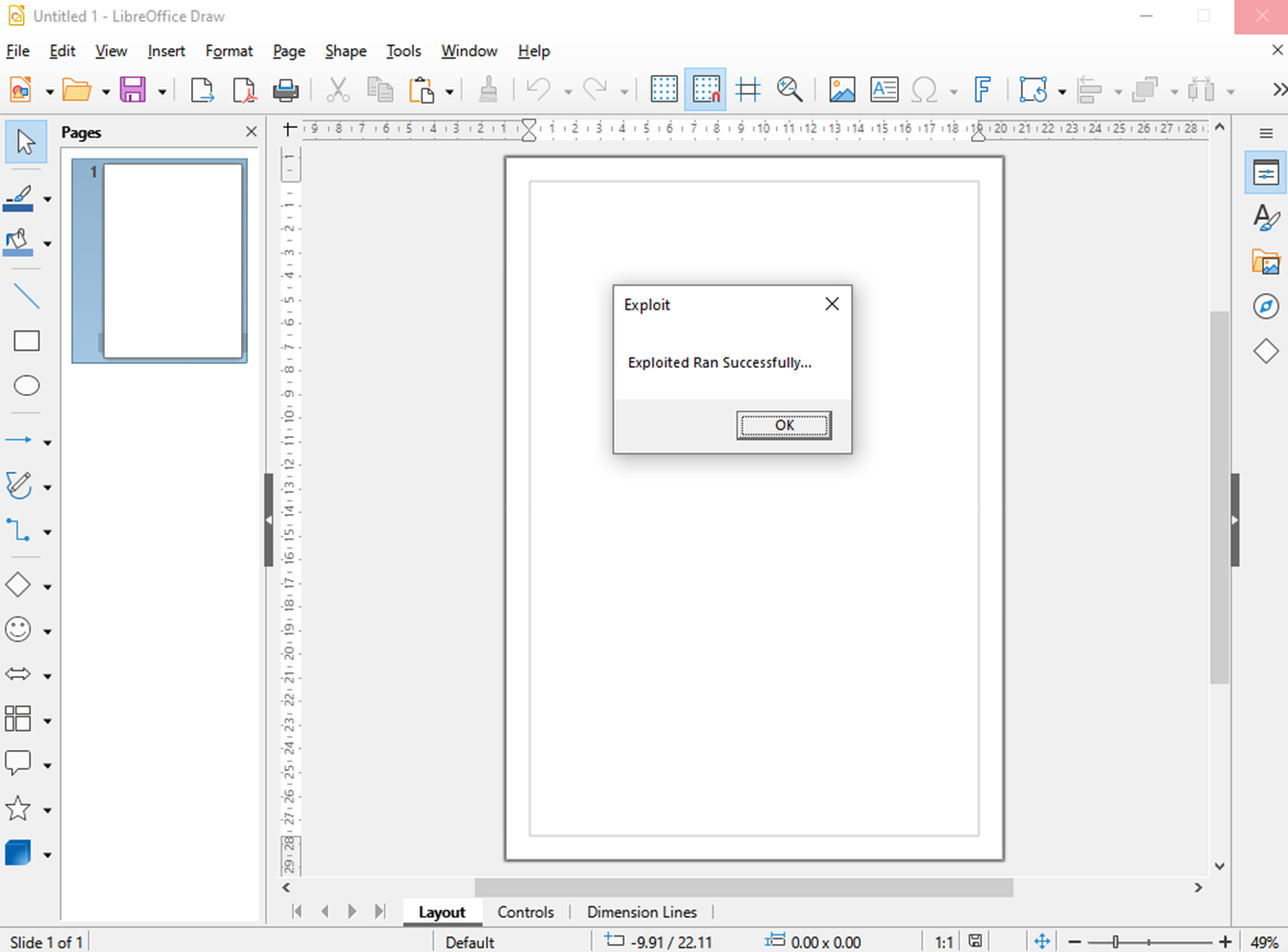Open Paste options dropdown arrow
This screenshot has height=952, width=1288.
449,92
